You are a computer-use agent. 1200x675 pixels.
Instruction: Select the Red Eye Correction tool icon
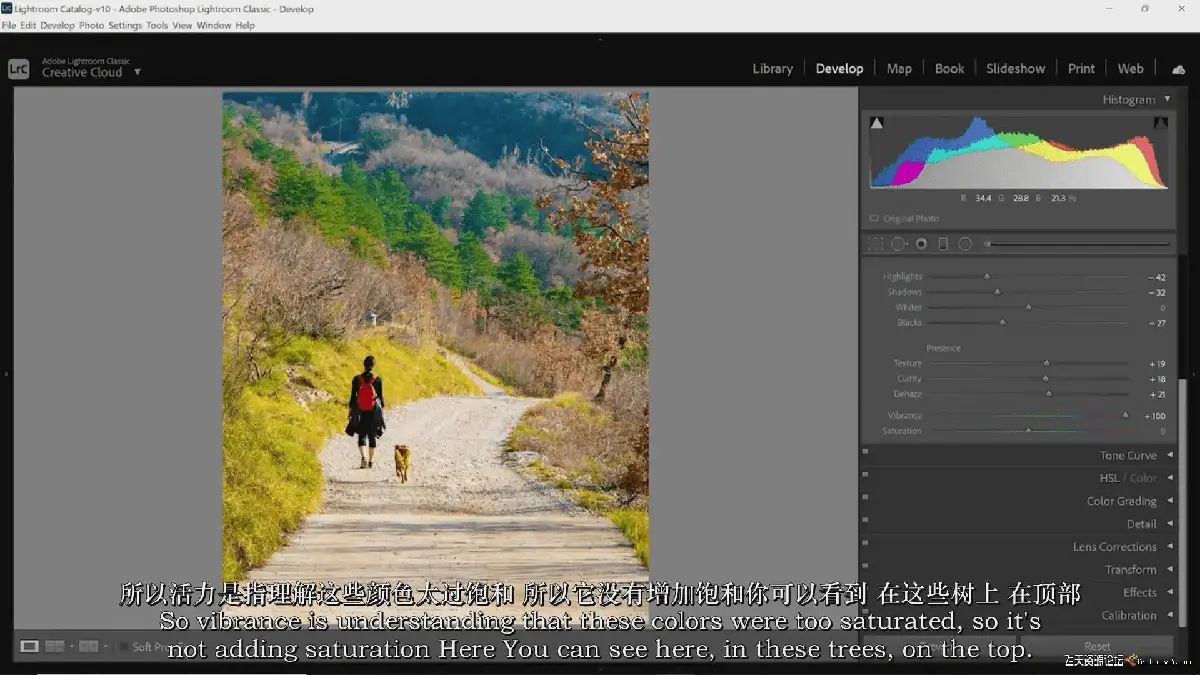[x=921, y=244]
